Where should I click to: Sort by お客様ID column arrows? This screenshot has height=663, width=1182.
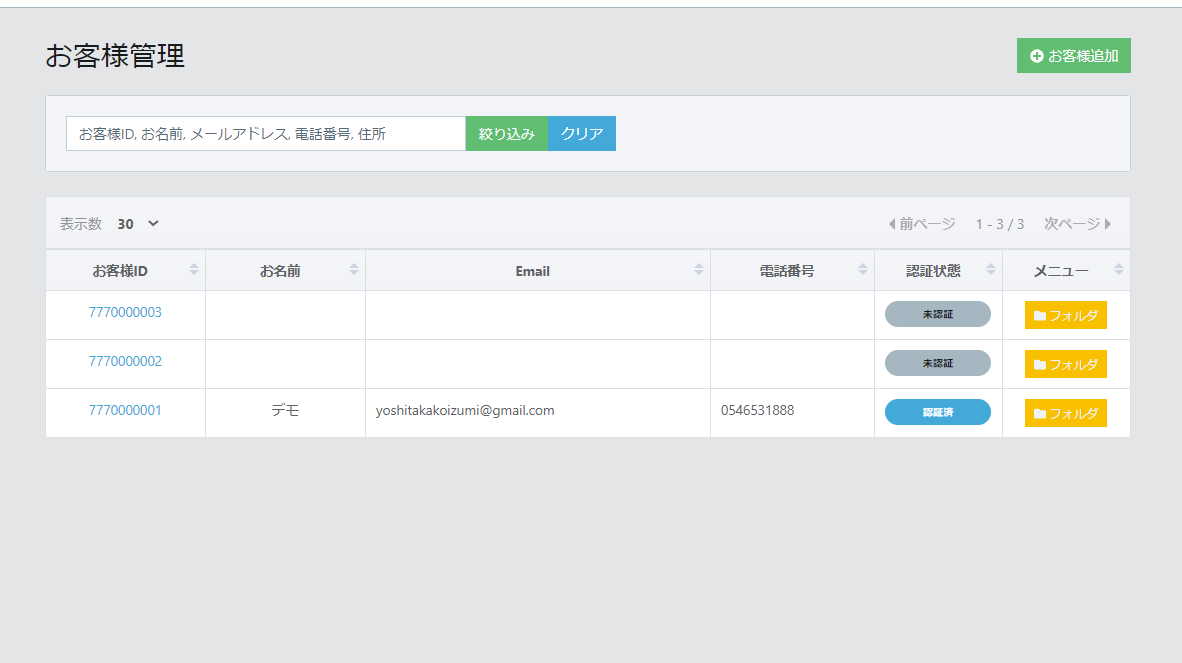194,270
